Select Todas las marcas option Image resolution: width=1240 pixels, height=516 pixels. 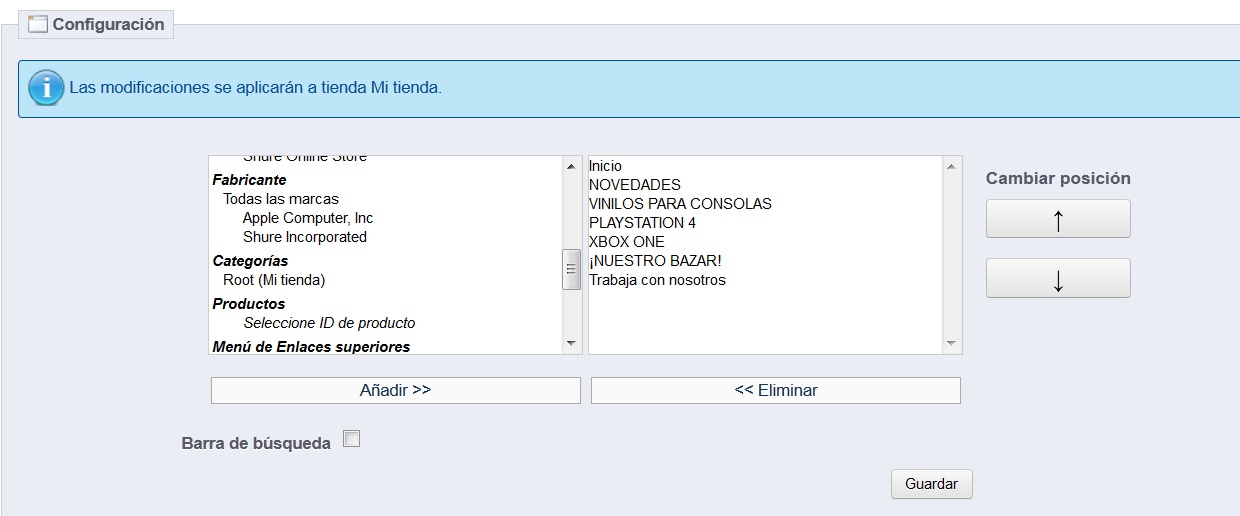pos(281,199)
